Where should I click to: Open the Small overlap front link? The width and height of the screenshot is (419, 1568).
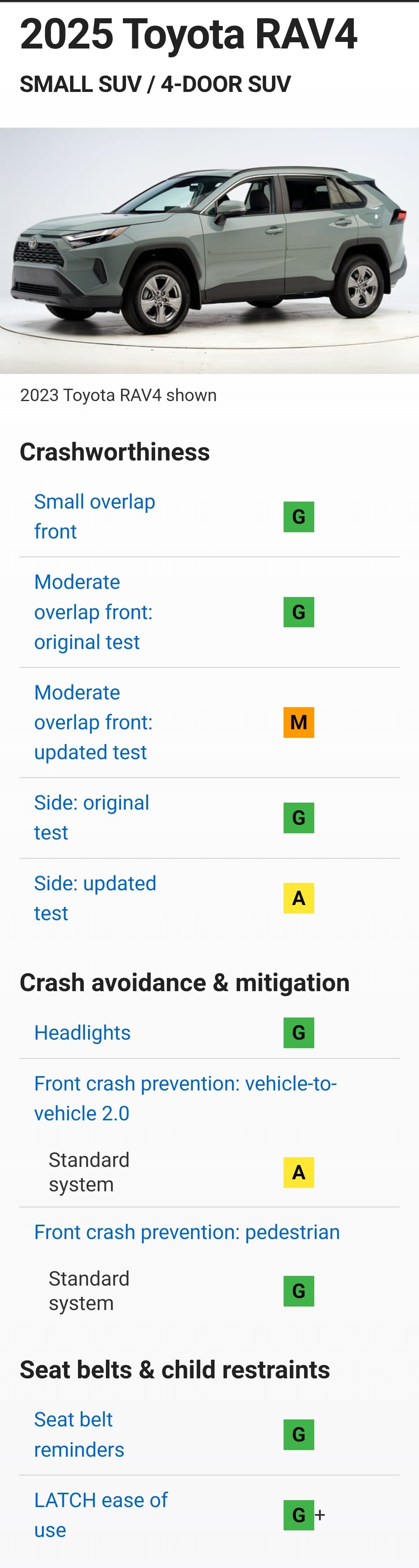[94, 517]
